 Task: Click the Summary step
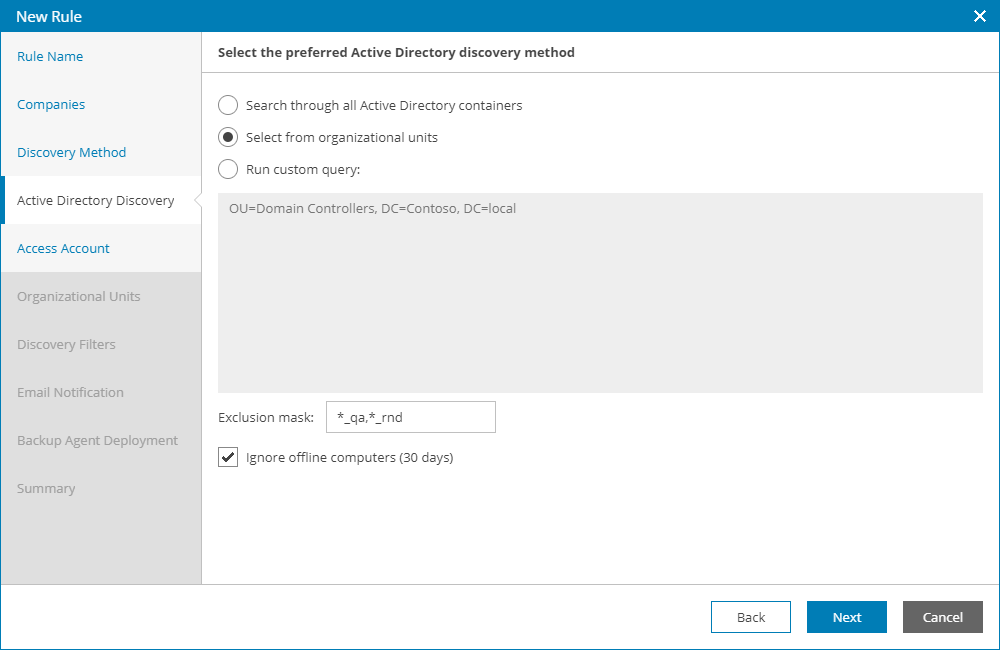coord(46,489)
